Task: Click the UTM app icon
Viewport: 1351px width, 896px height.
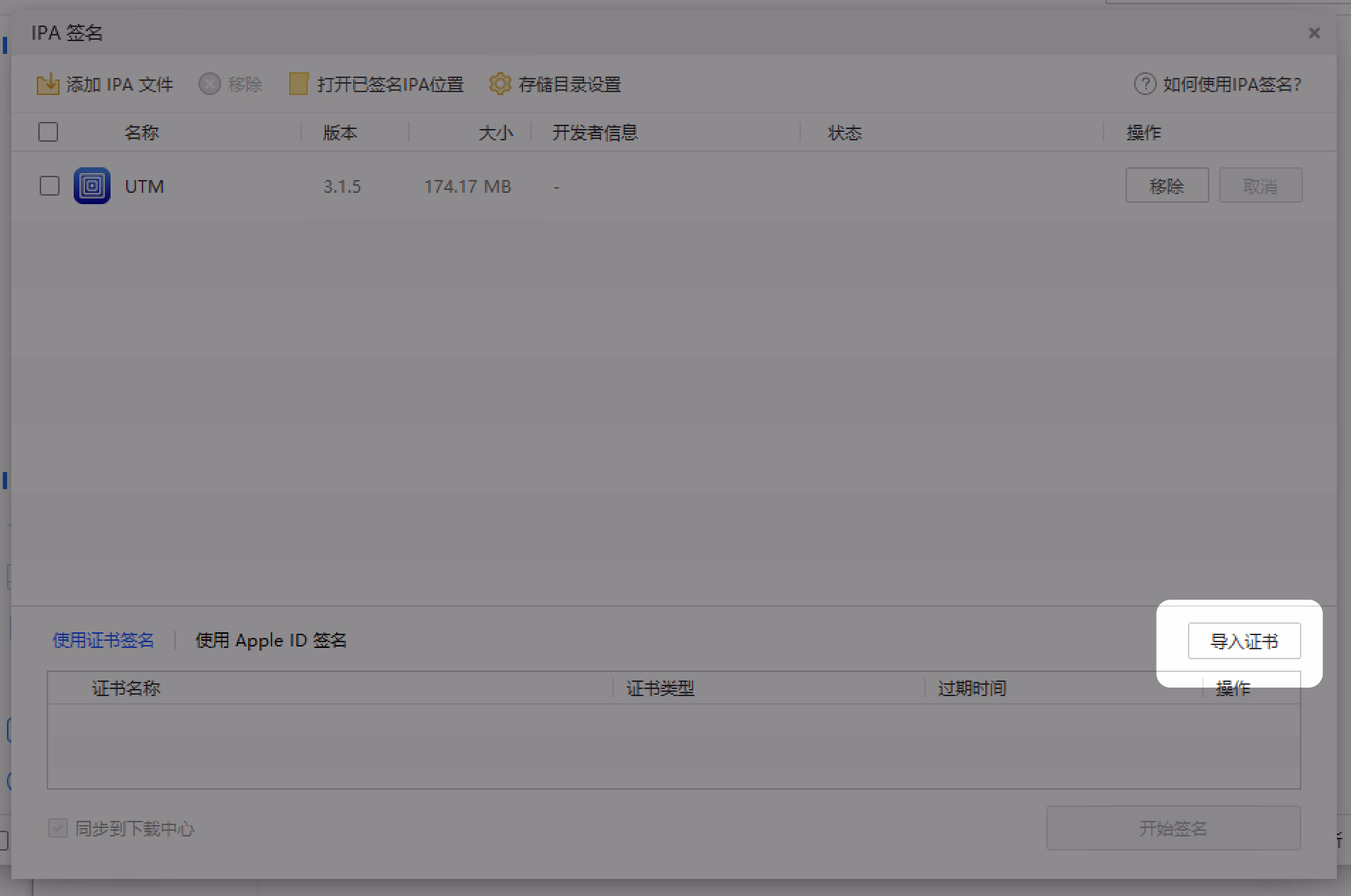Action: click(92, 186)
